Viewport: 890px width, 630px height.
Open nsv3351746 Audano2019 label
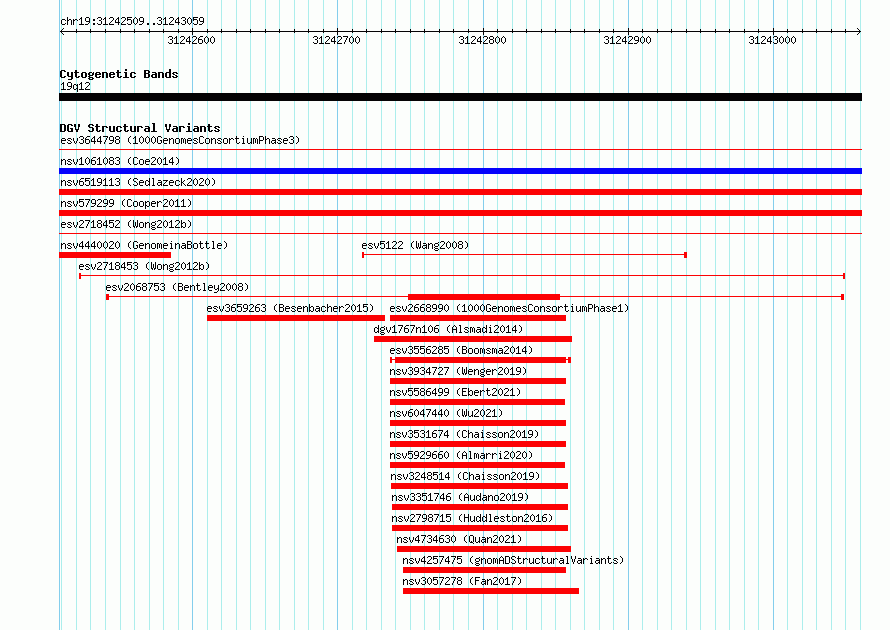460,497
